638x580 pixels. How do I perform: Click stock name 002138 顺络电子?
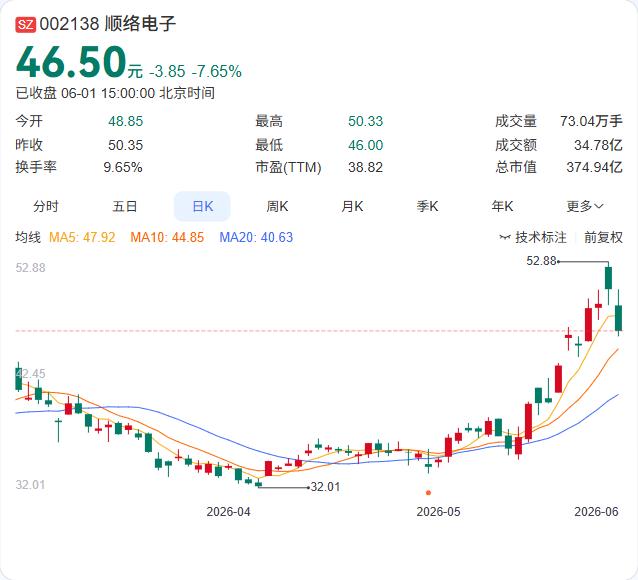tap(108, 24)
